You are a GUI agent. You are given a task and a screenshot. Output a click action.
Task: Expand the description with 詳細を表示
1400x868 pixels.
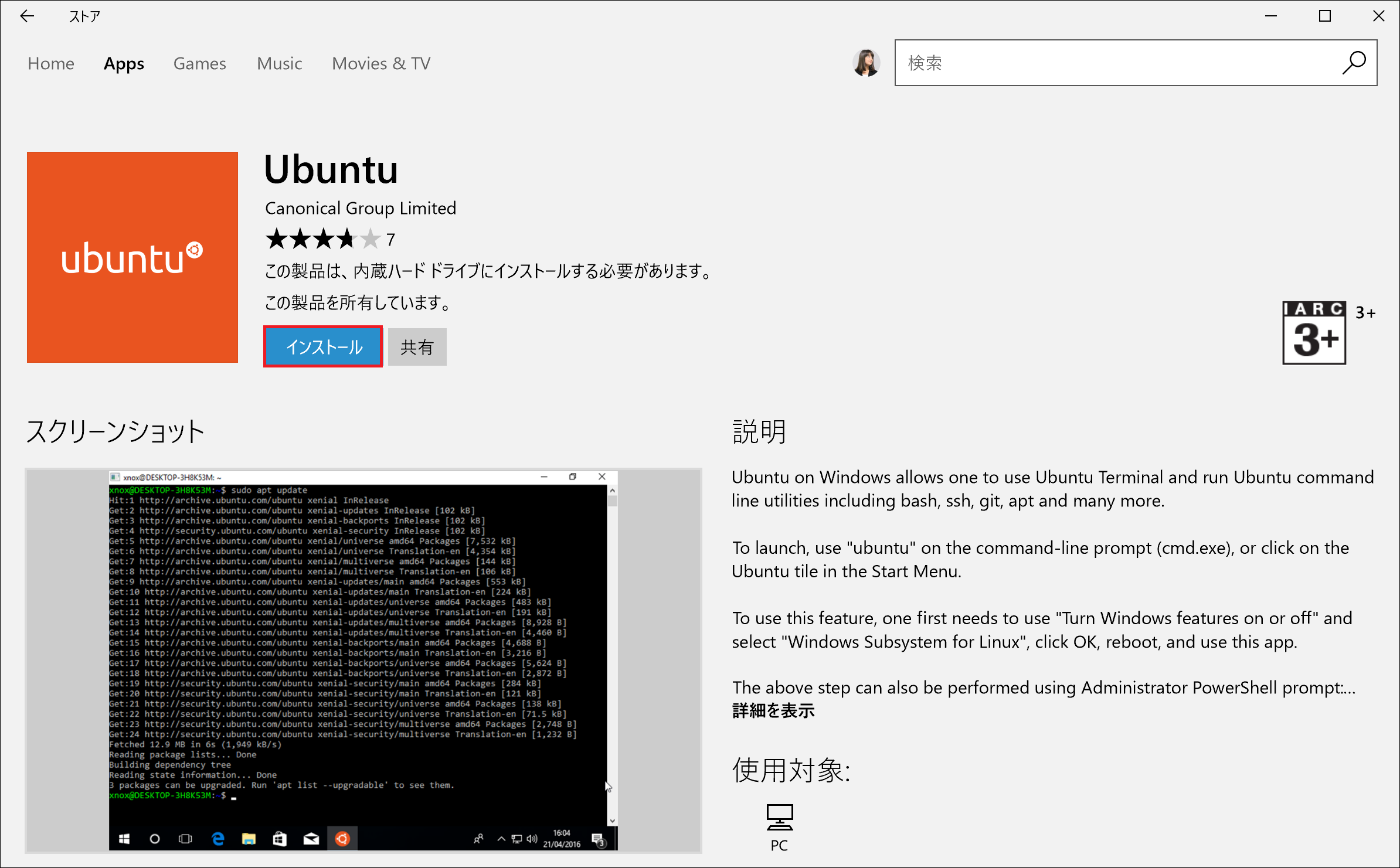[x=773, y=711]
